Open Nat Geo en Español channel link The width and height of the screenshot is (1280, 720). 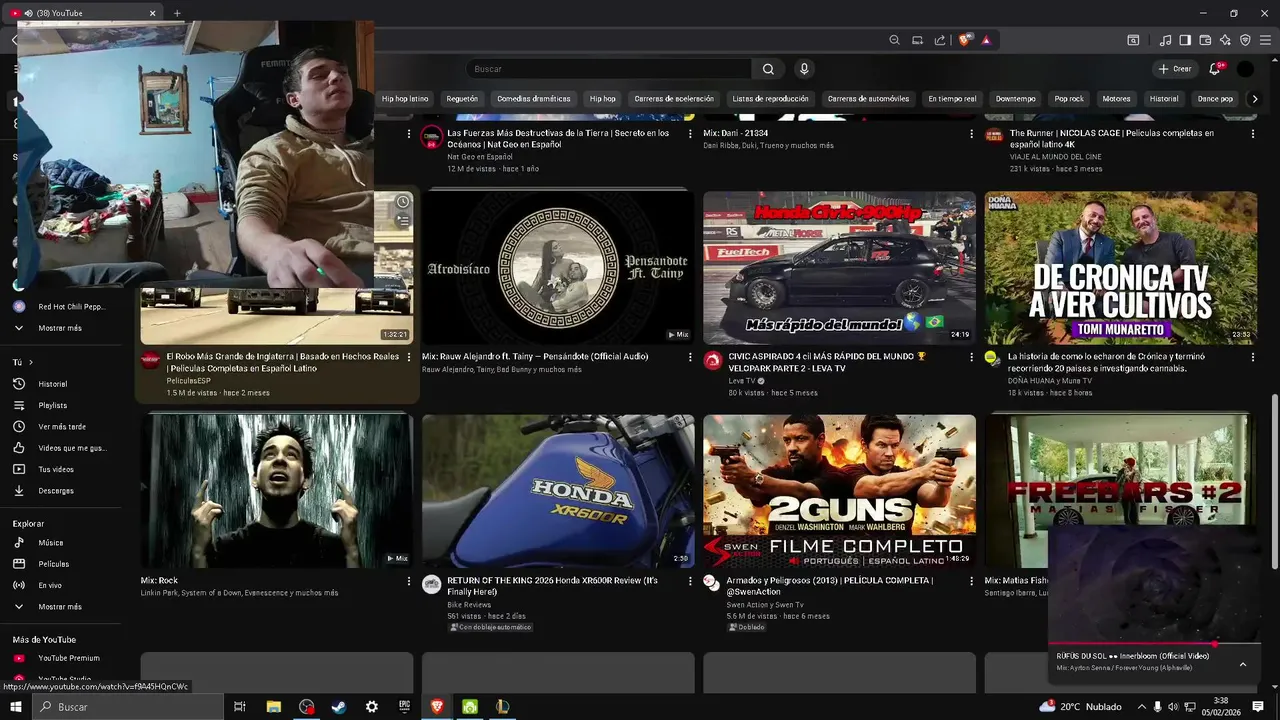[480, 157]
